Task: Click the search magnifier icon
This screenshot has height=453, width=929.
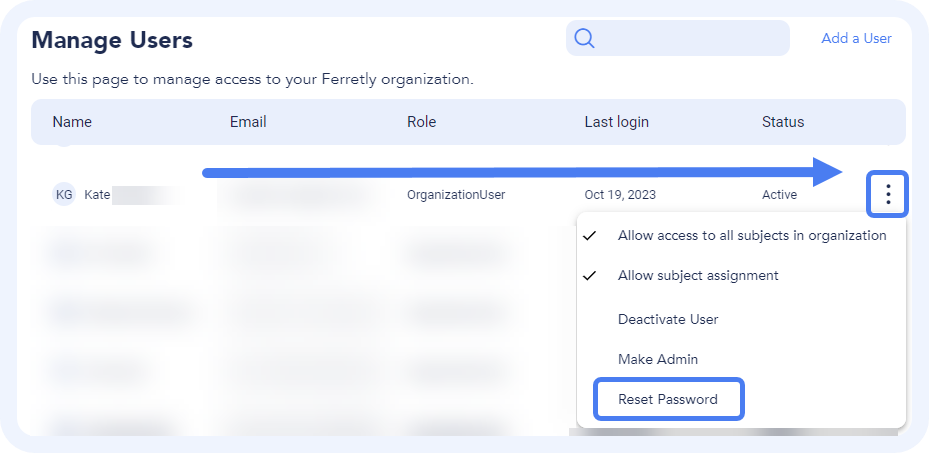Action: [x=584, y=39]
